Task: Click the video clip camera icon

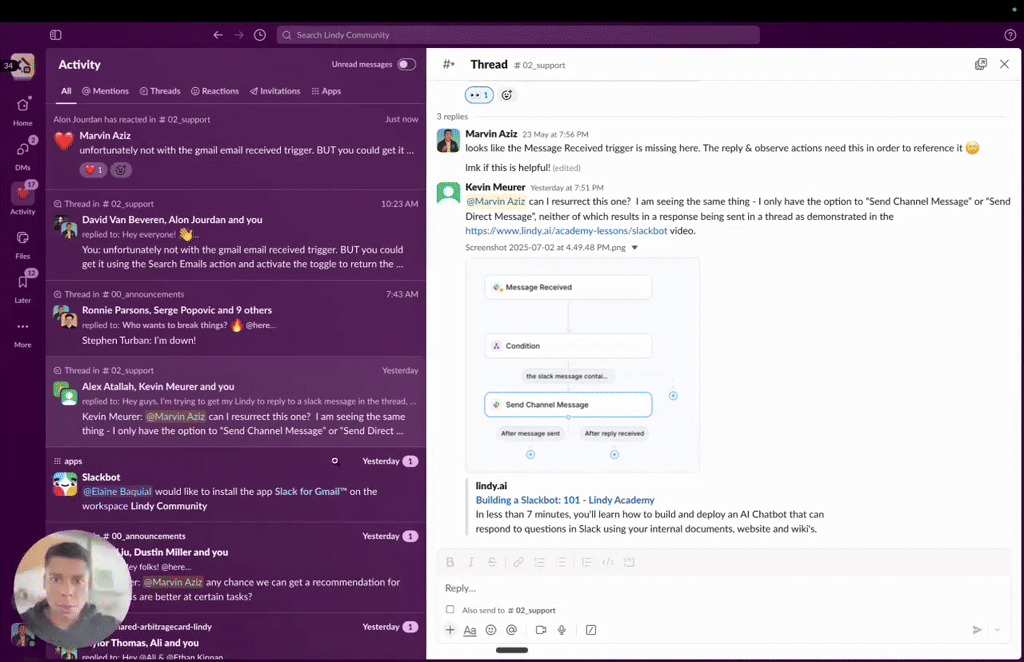Action: pos(540,630)
